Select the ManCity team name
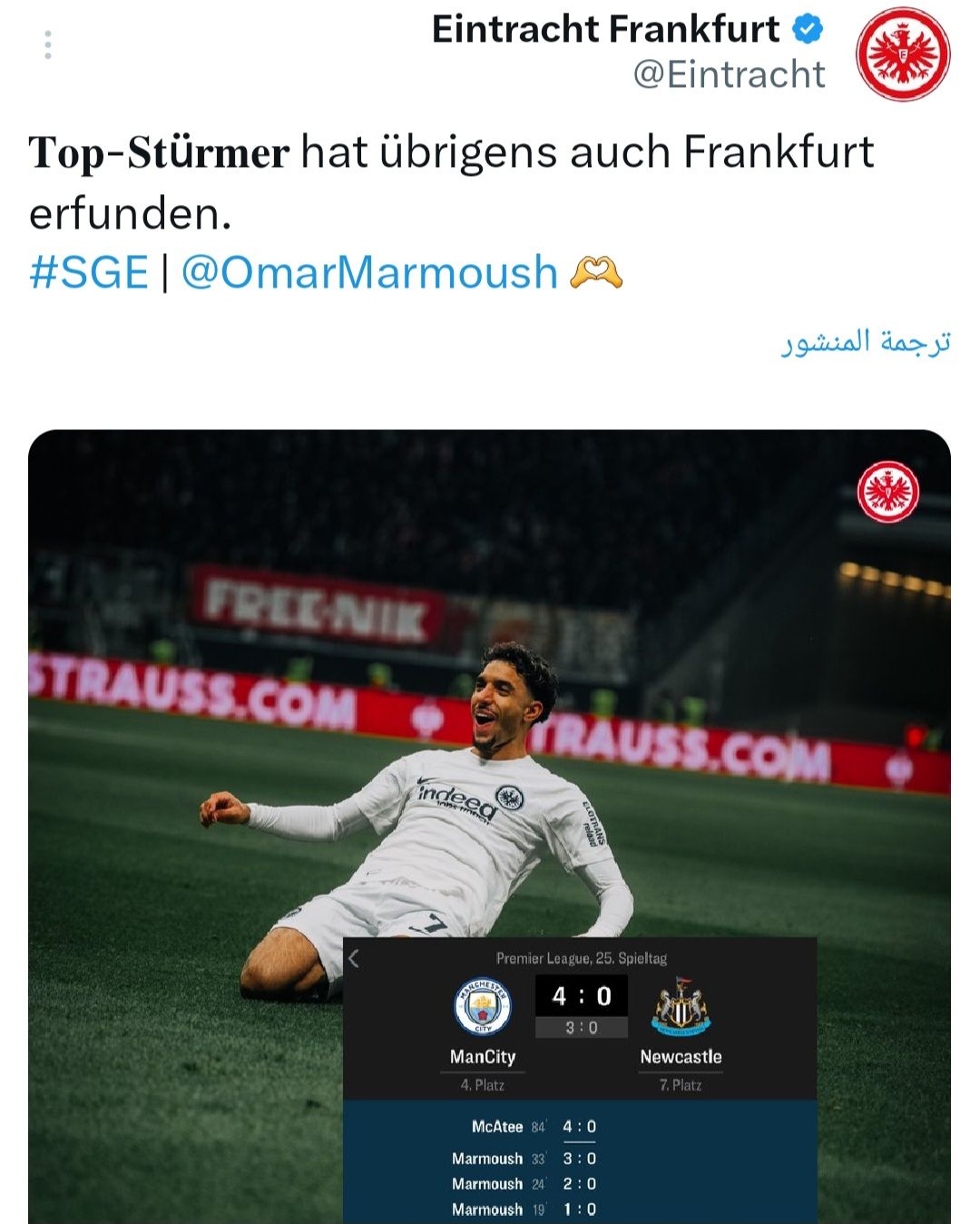 click(x=483, y=1057)
